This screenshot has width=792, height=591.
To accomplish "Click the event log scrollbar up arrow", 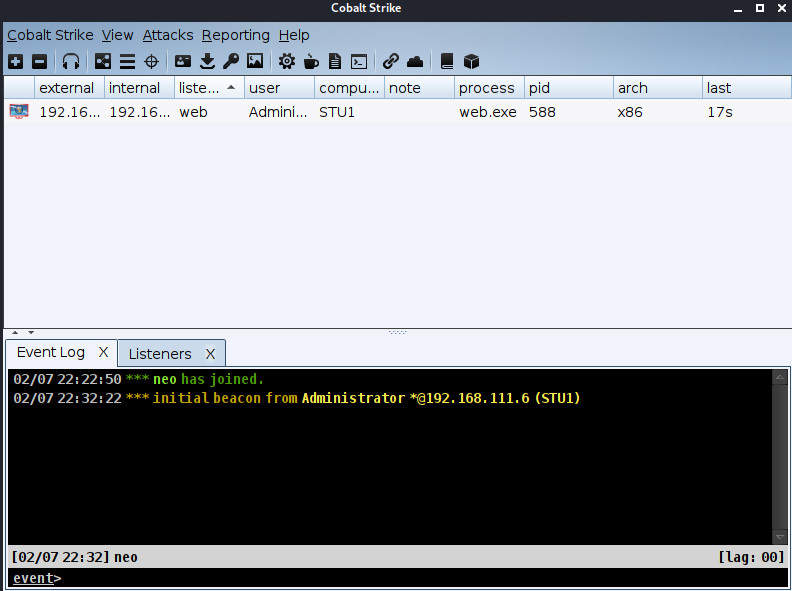I will point(780,377).
